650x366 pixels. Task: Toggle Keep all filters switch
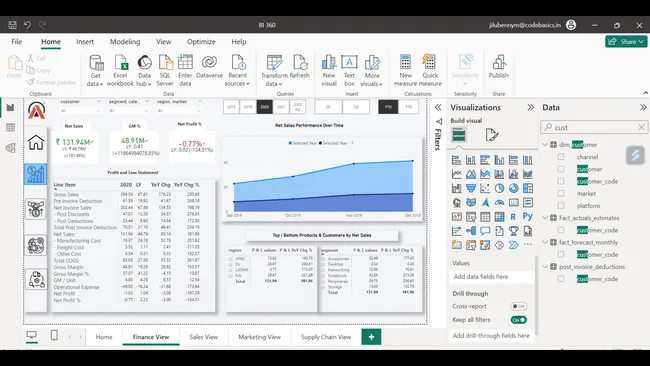tap(518, 320)
